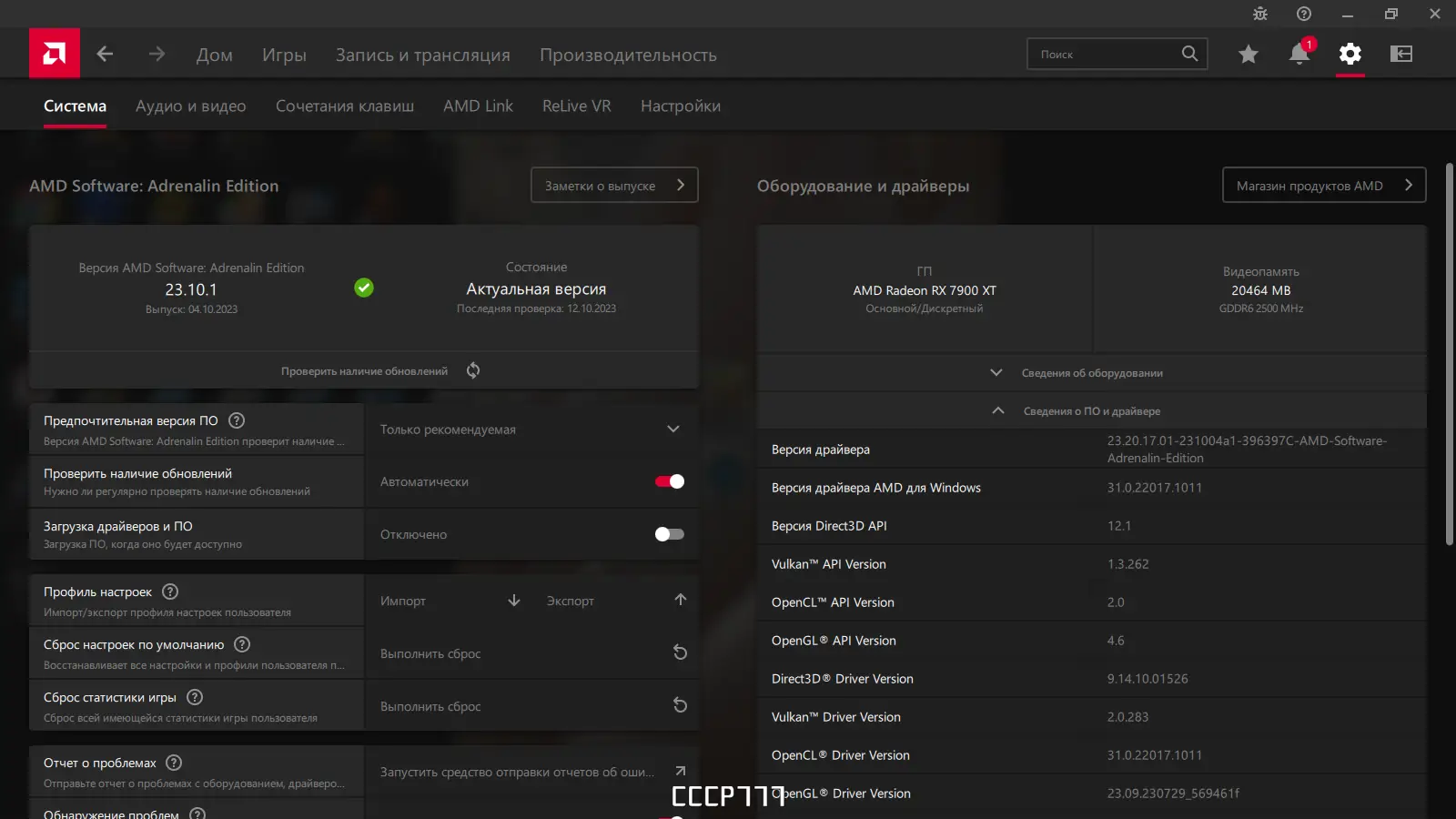Click OpenCL API Version value 2.0

[1116, 602]
